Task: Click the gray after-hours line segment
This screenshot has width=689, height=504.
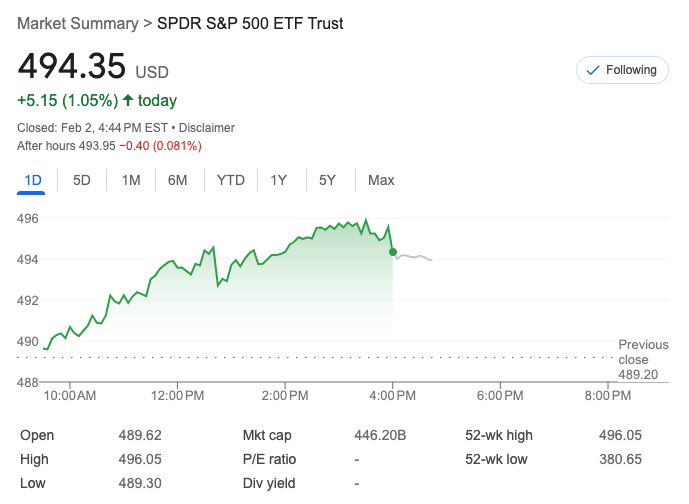Action: (x=415, y=258)
